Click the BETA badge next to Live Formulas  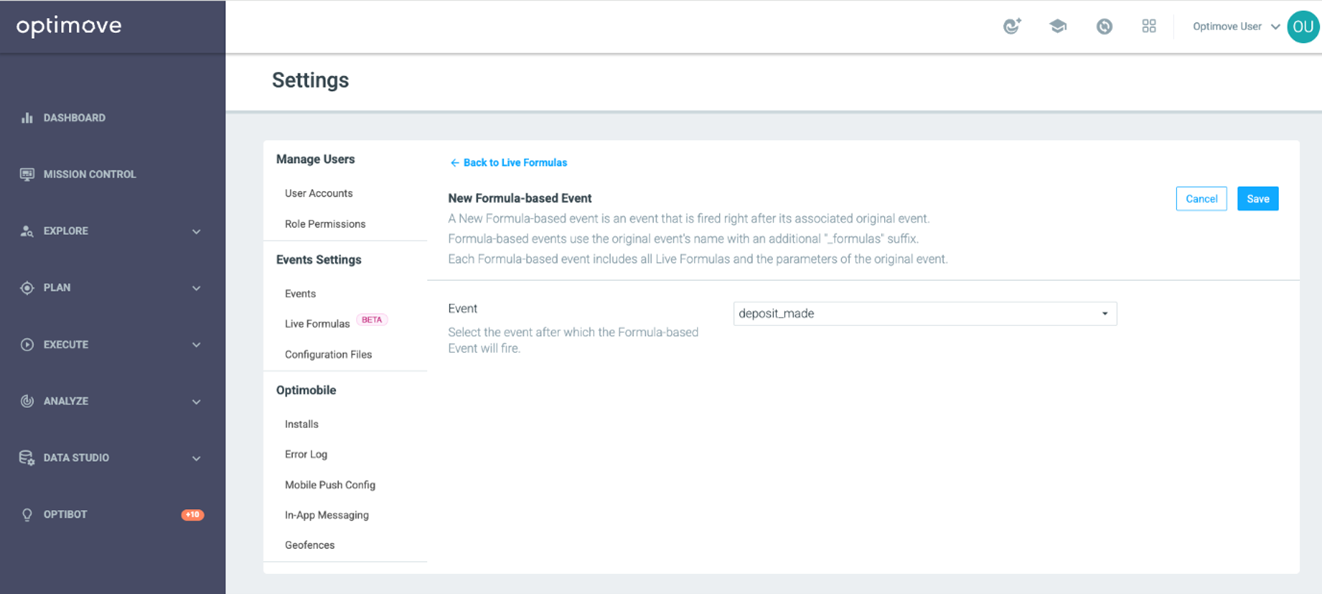coord(371,318)
